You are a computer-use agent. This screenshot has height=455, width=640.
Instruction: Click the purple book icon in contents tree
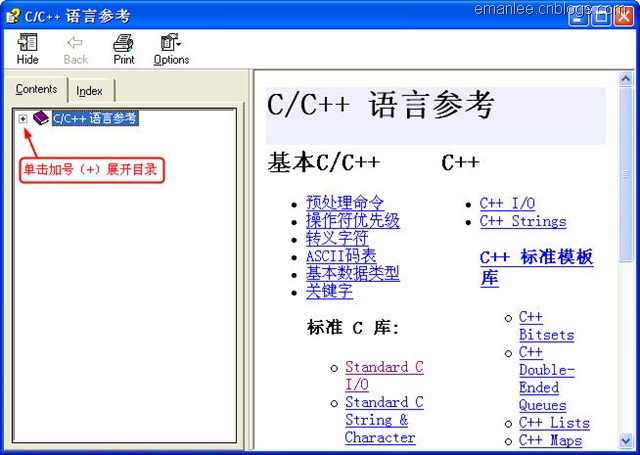[41, 118]
